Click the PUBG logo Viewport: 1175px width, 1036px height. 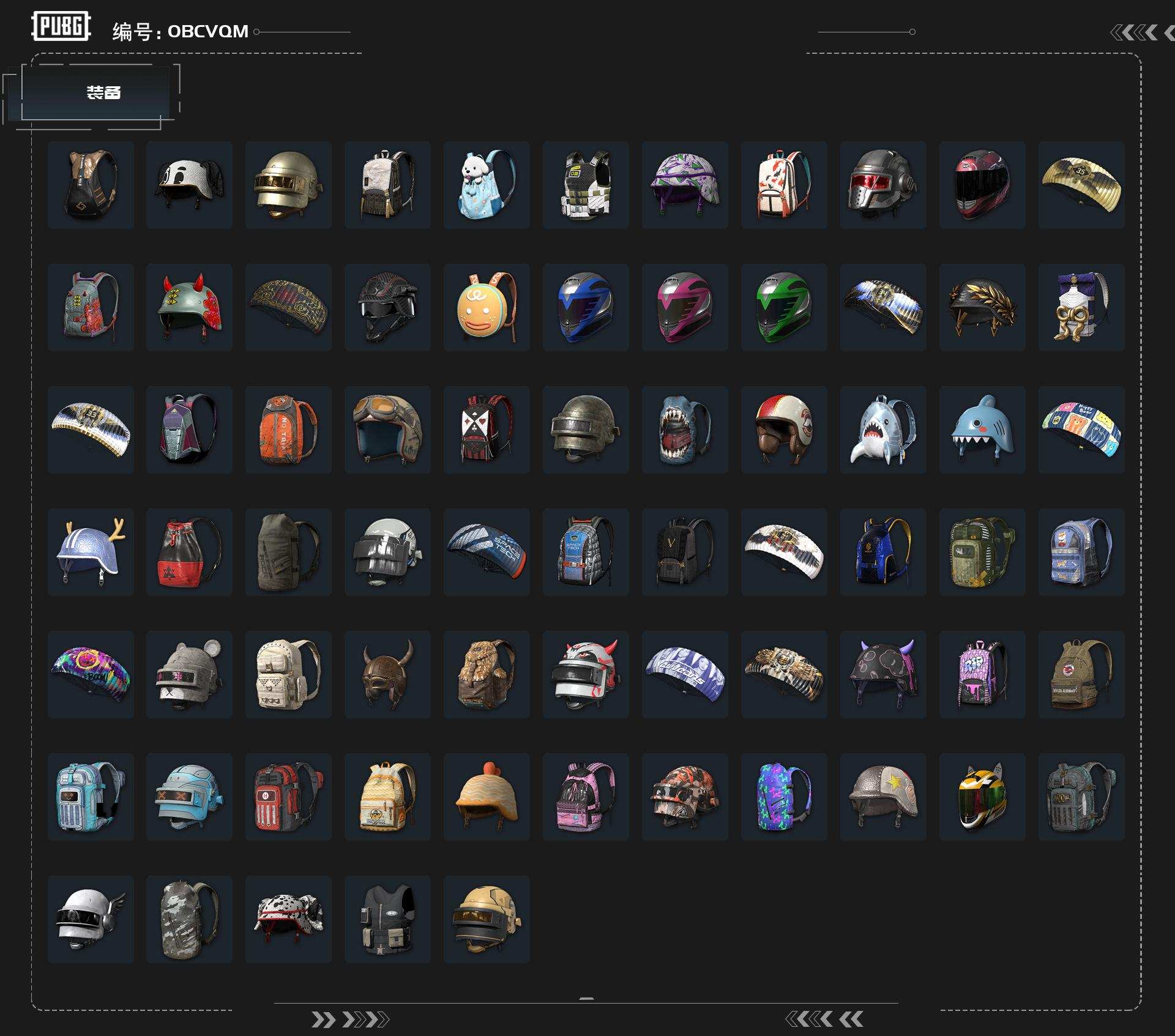(61, 26)
